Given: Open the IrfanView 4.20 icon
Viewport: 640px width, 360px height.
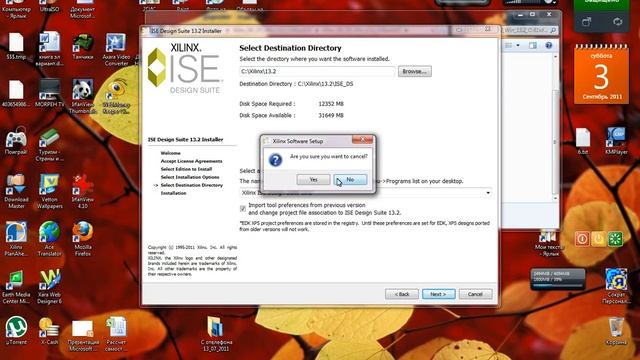Looking at the screenshot, I should click(83, 191).
